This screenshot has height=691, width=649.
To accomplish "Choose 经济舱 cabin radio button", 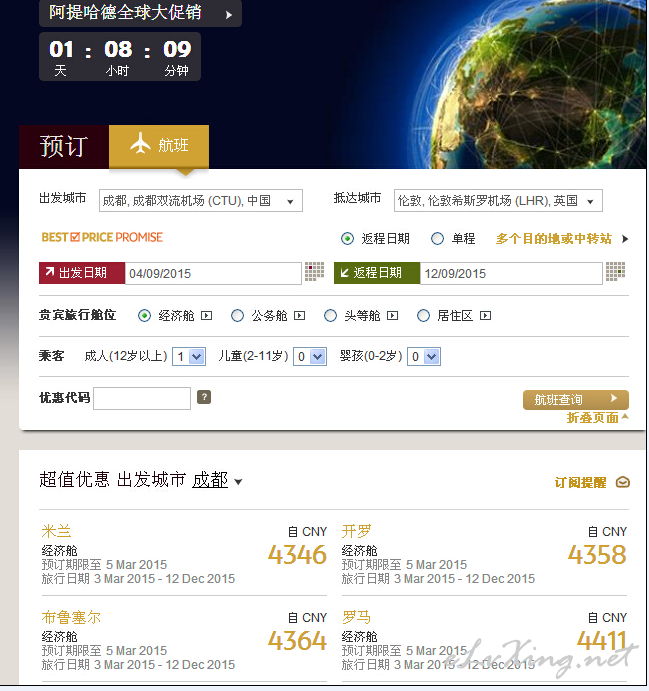I will pos(144,316).
